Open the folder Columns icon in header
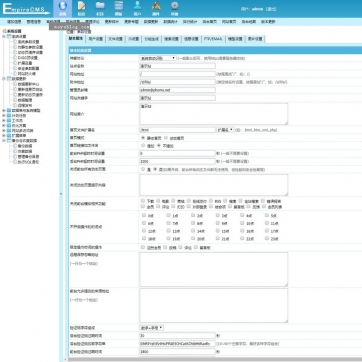362x362 pixels. click(100, 8)
